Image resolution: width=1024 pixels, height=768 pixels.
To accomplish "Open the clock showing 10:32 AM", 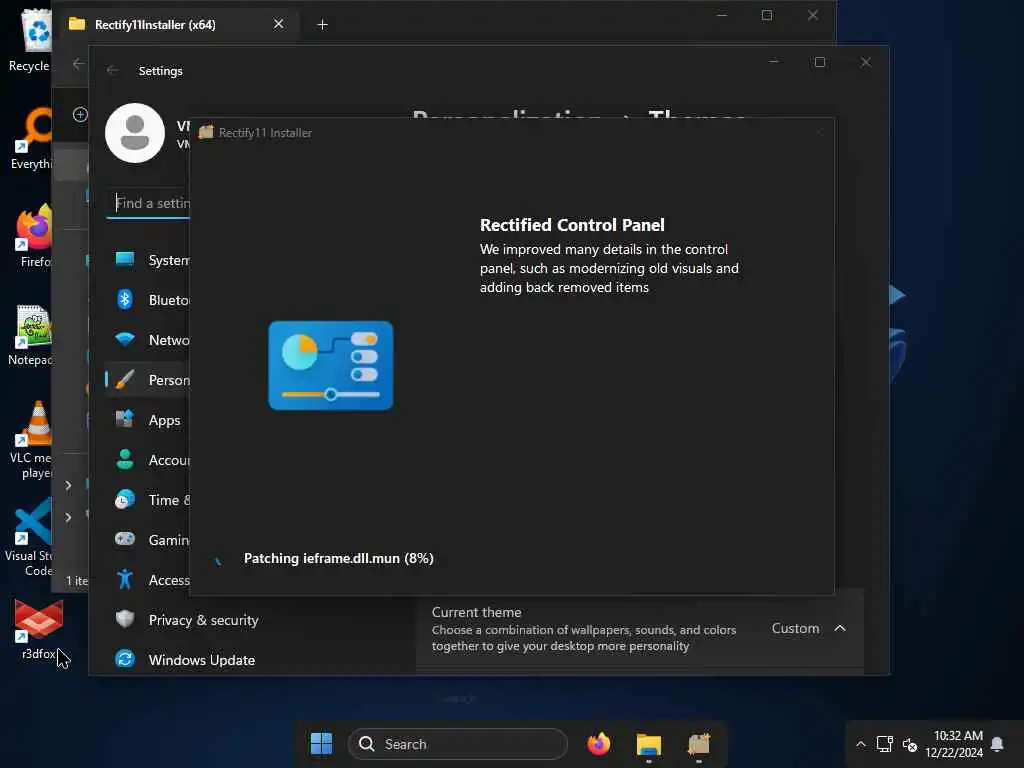I will (x=954, y=744).
